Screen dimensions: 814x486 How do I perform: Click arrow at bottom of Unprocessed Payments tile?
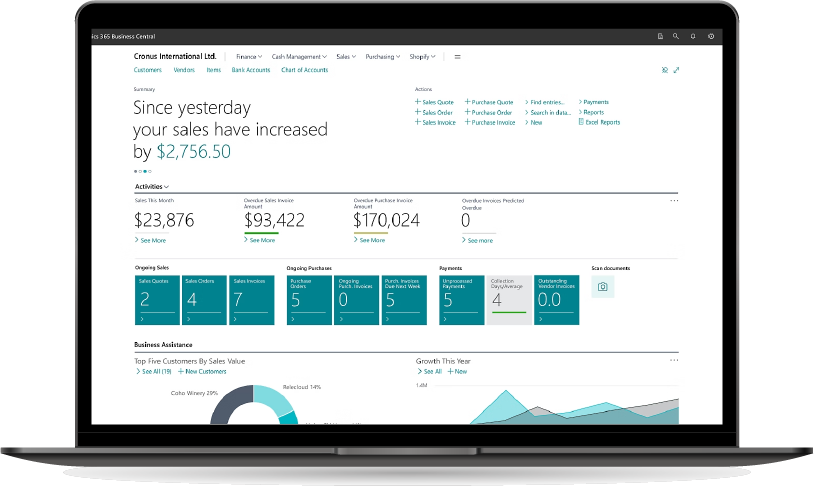click(x=445, y=319)
